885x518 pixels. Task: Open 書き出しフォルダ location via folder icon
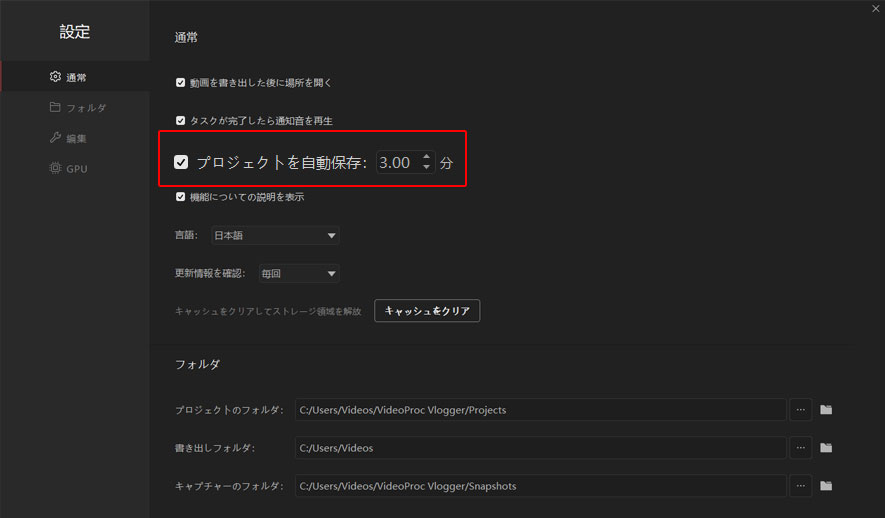[826, 447]
